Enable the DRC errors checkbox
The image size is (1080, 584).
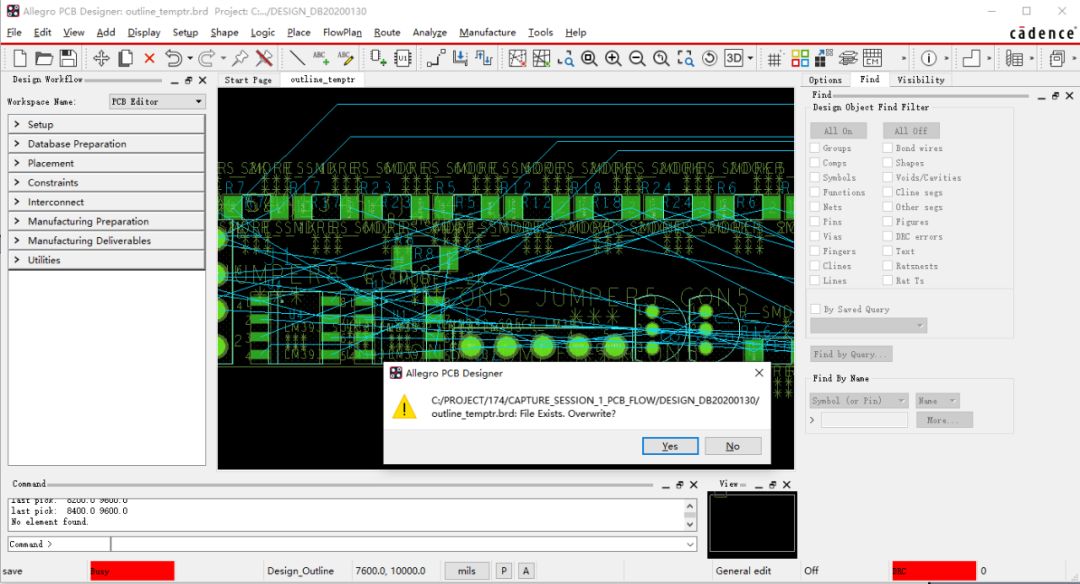point(888,236)
